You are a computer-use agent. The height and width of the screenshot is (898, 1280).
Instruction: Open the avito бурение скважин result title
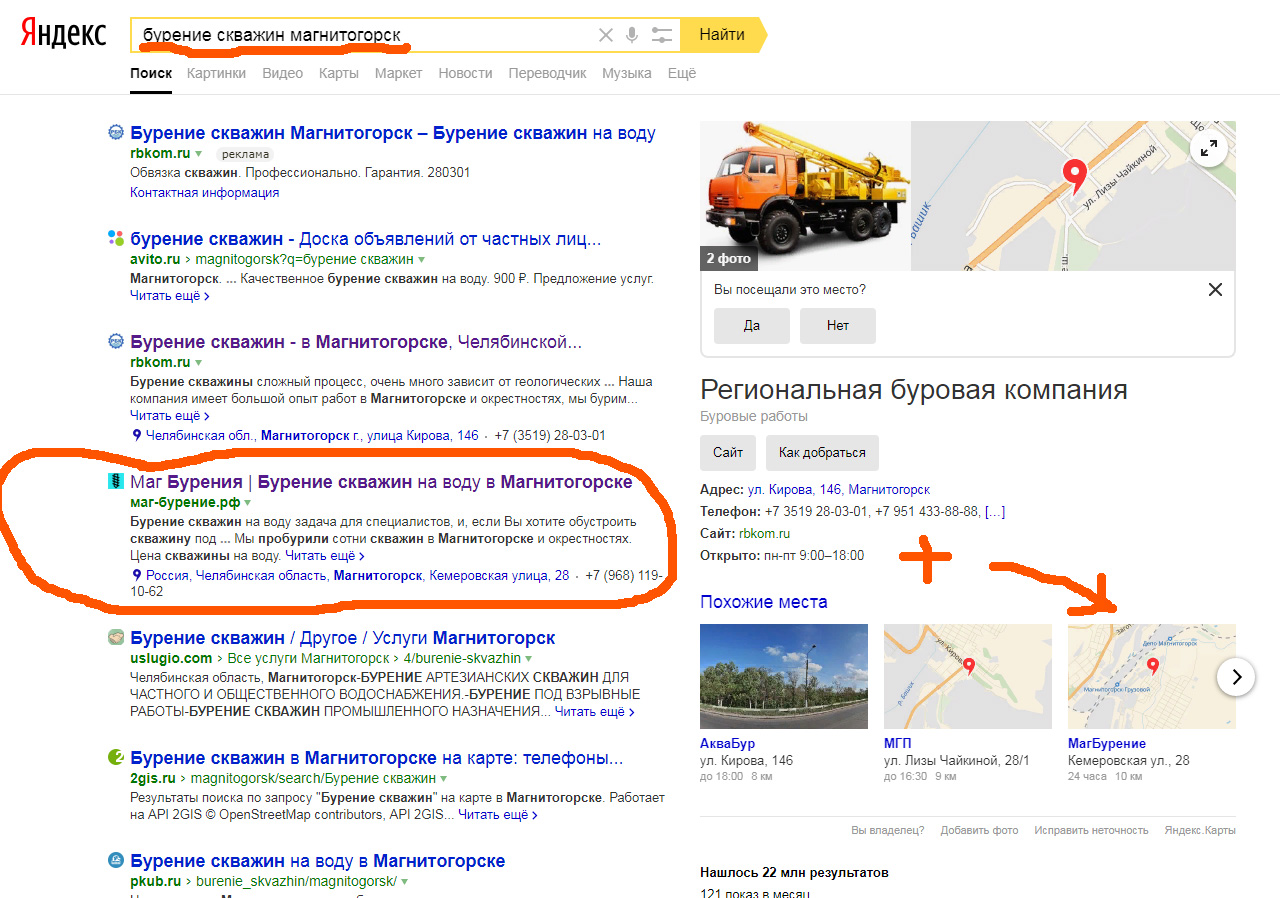coord(366,239)
